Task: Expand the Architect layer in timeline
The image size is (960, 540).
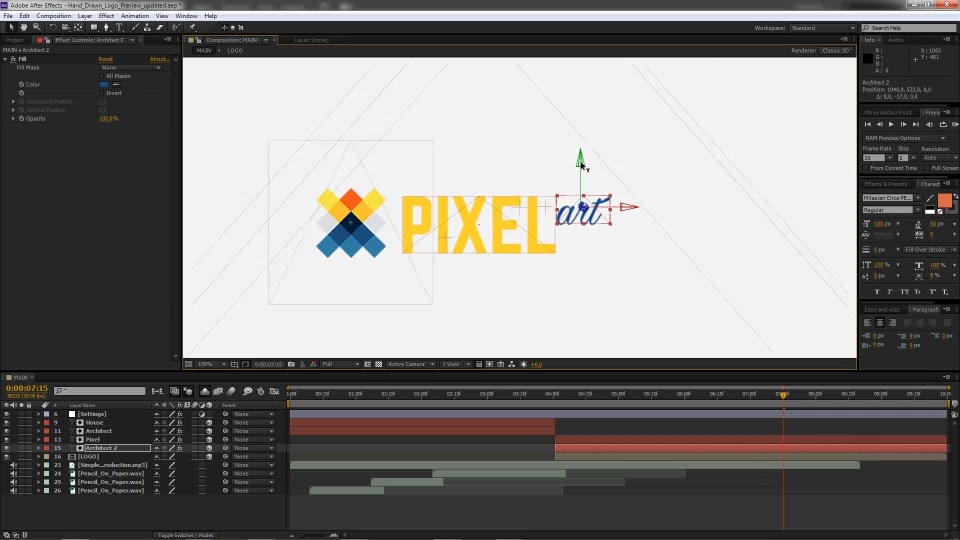Action: coord(38,431)
